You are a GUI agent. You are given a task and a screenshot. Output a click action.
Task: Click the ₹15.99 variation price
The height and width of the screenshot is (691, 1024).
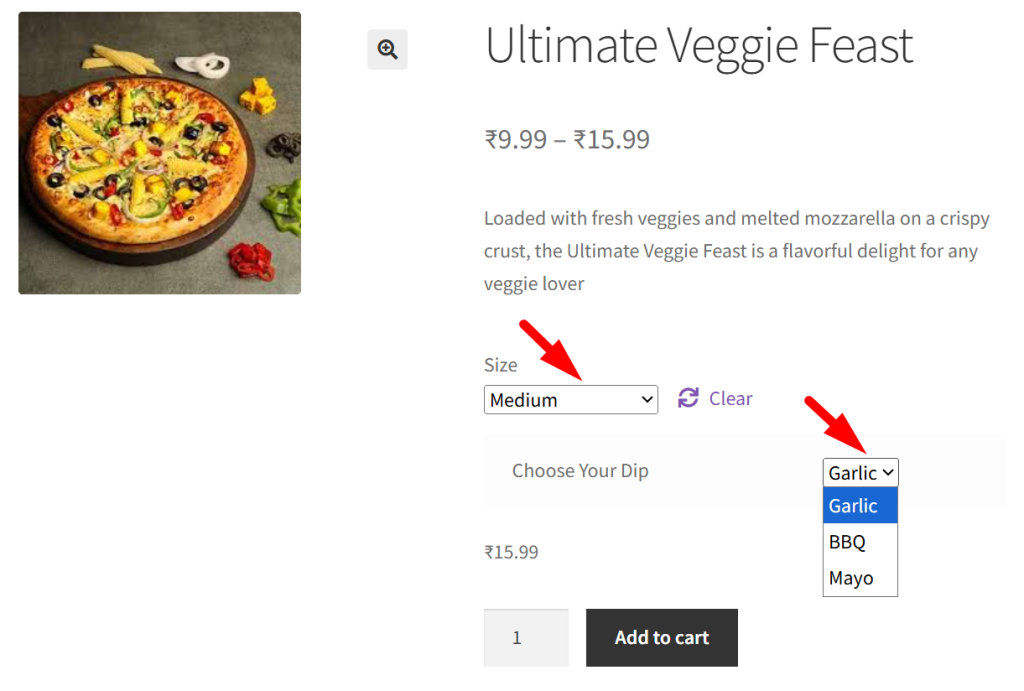click(511, 552)
